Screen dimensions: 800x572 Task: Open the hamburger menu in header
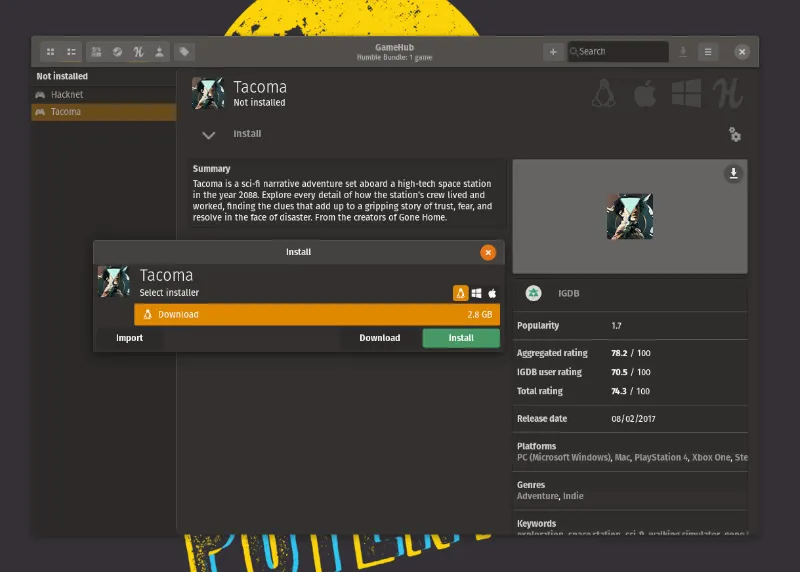tap(708, 52)
